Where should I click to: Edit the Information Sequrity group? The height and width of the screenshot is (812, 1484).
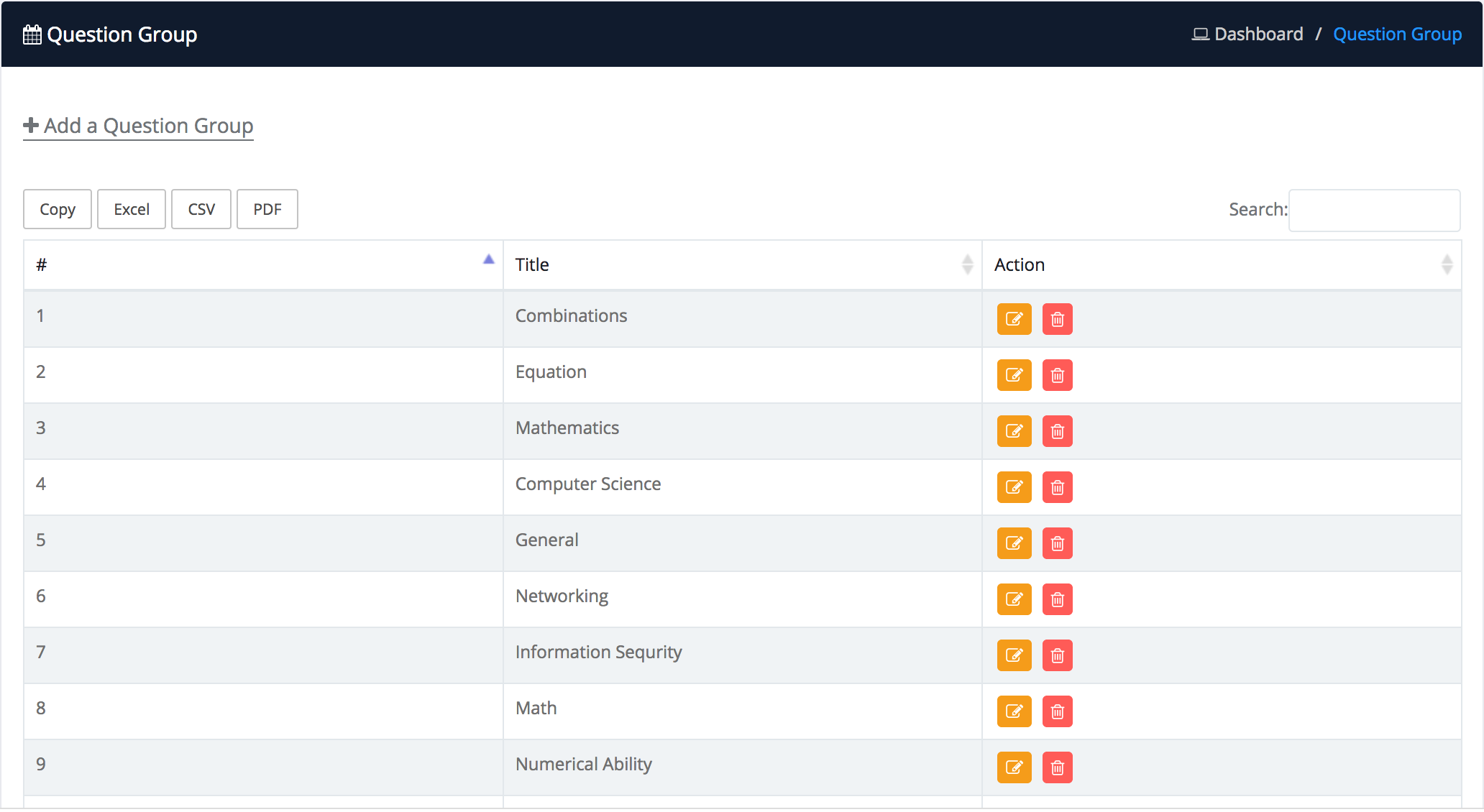[1014, 655]
